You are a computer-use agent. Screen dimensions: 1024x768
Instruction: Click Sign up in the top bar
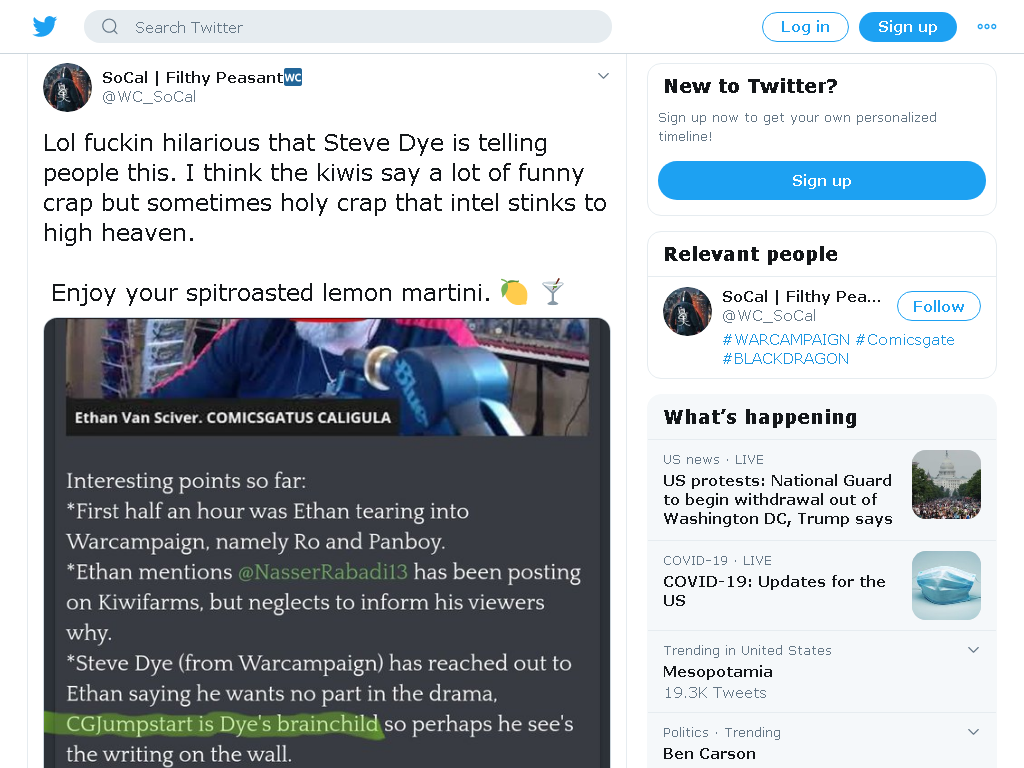point(907,27)
